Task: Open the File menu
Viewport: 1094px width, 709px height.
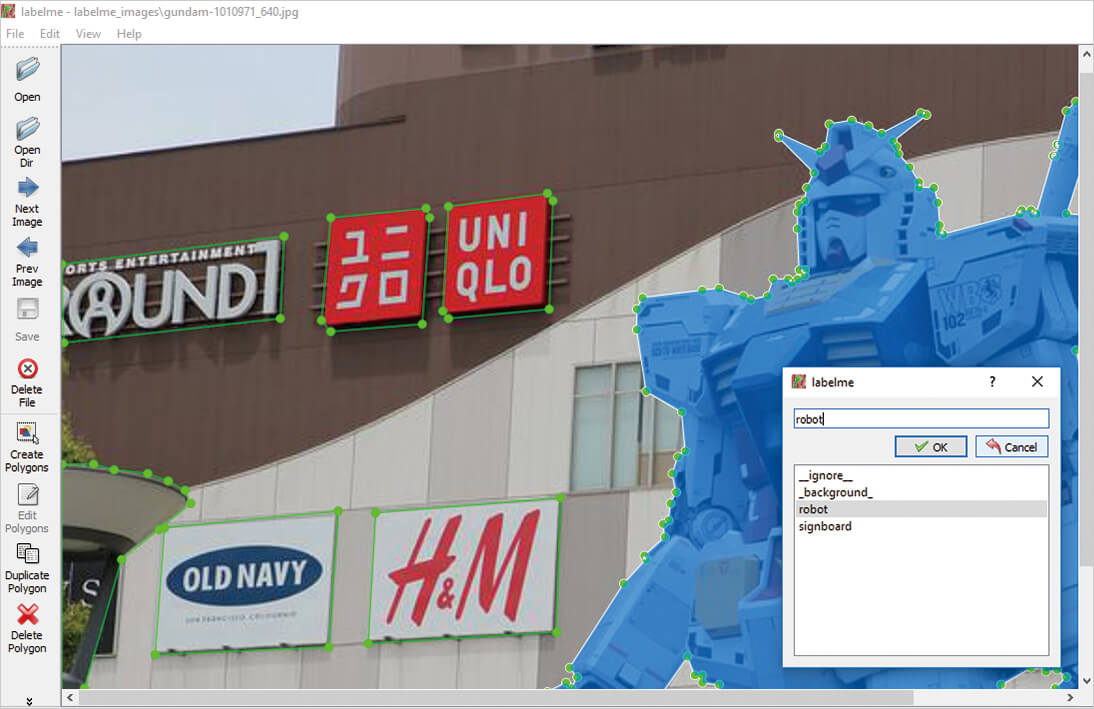Action: tap(15, 33)
